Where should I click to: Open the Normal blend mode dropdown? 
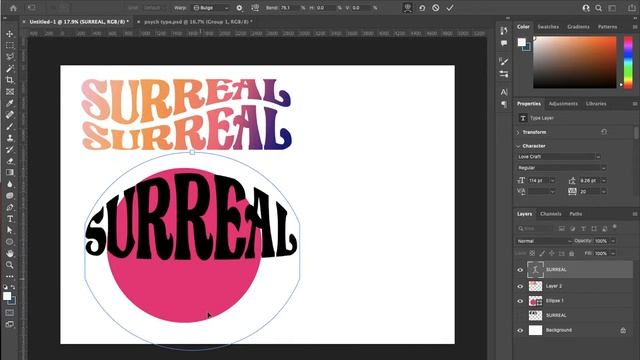[544, 241]
